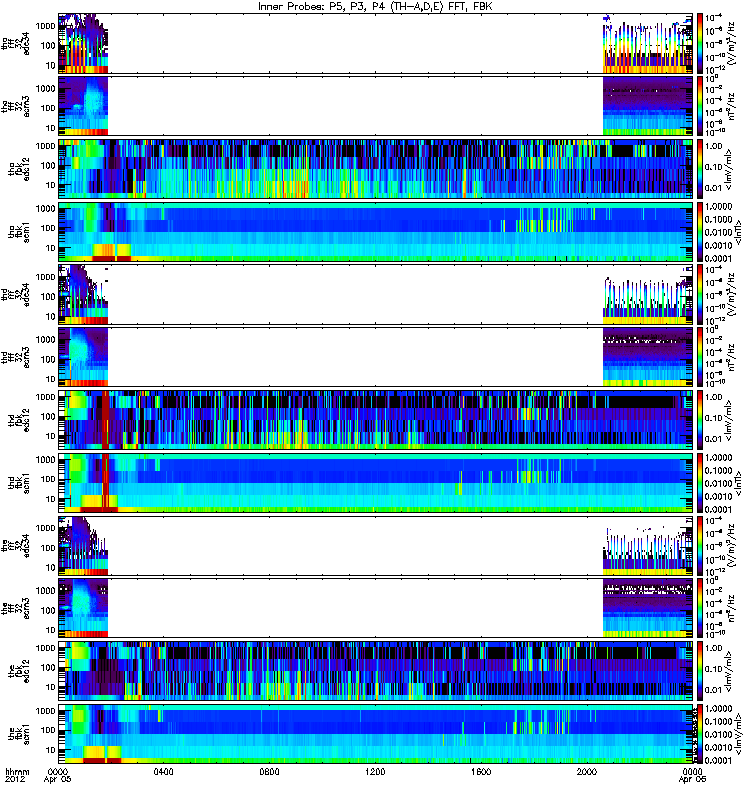The image size is (750, 800).
Task: Click the 'tha fff 32 scm3' y-axis label
Action: [x=16, y=106]
